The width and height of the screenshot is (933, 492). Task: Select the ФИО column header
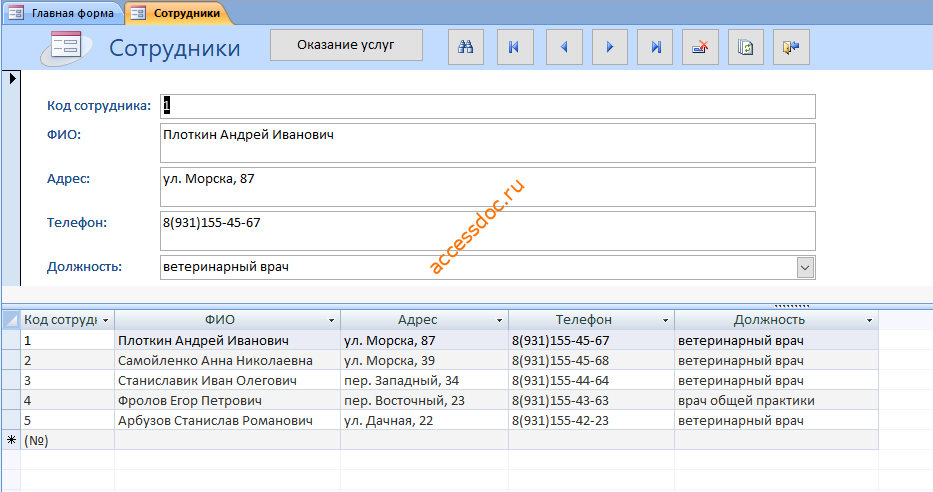coord(227,320)
